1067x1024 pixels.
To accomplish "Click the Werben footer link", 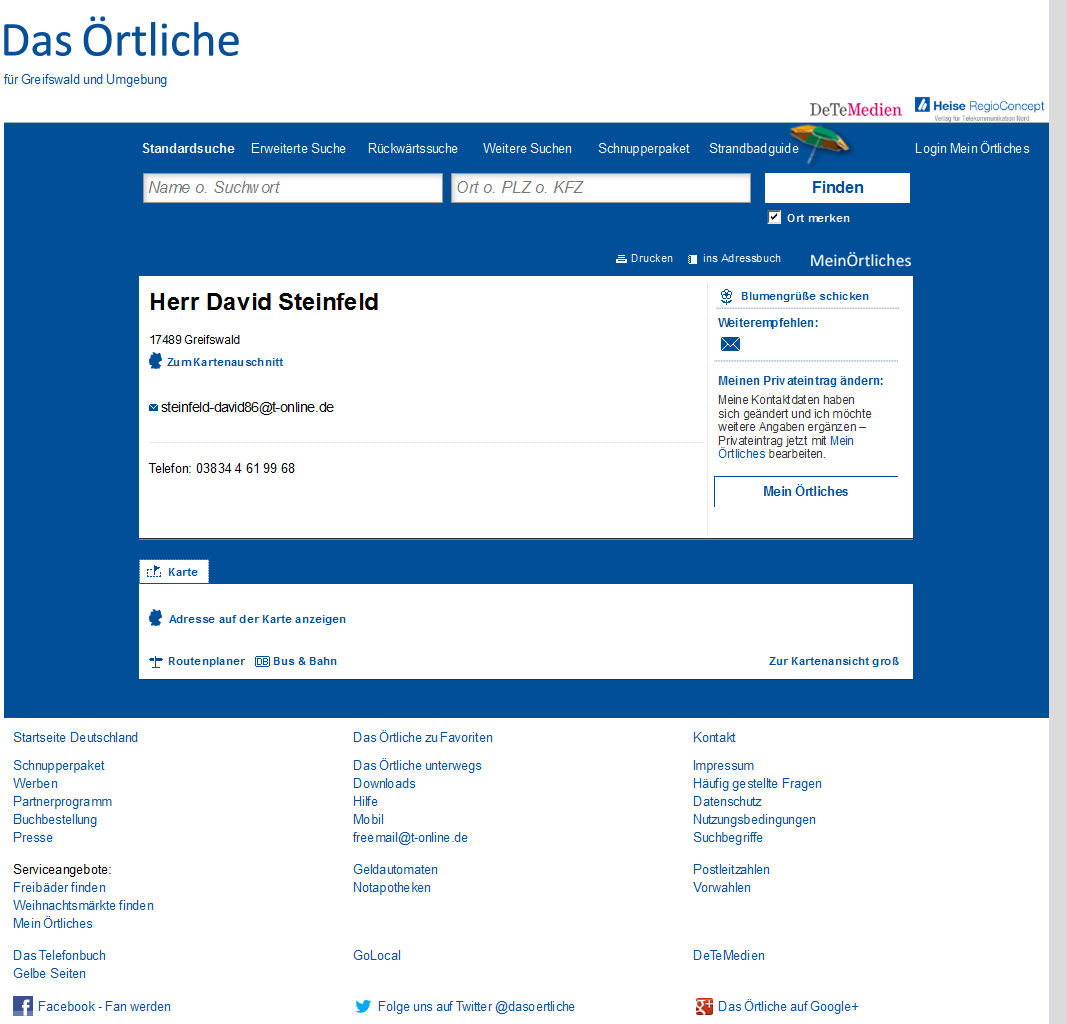I will [x=35, y=784].
